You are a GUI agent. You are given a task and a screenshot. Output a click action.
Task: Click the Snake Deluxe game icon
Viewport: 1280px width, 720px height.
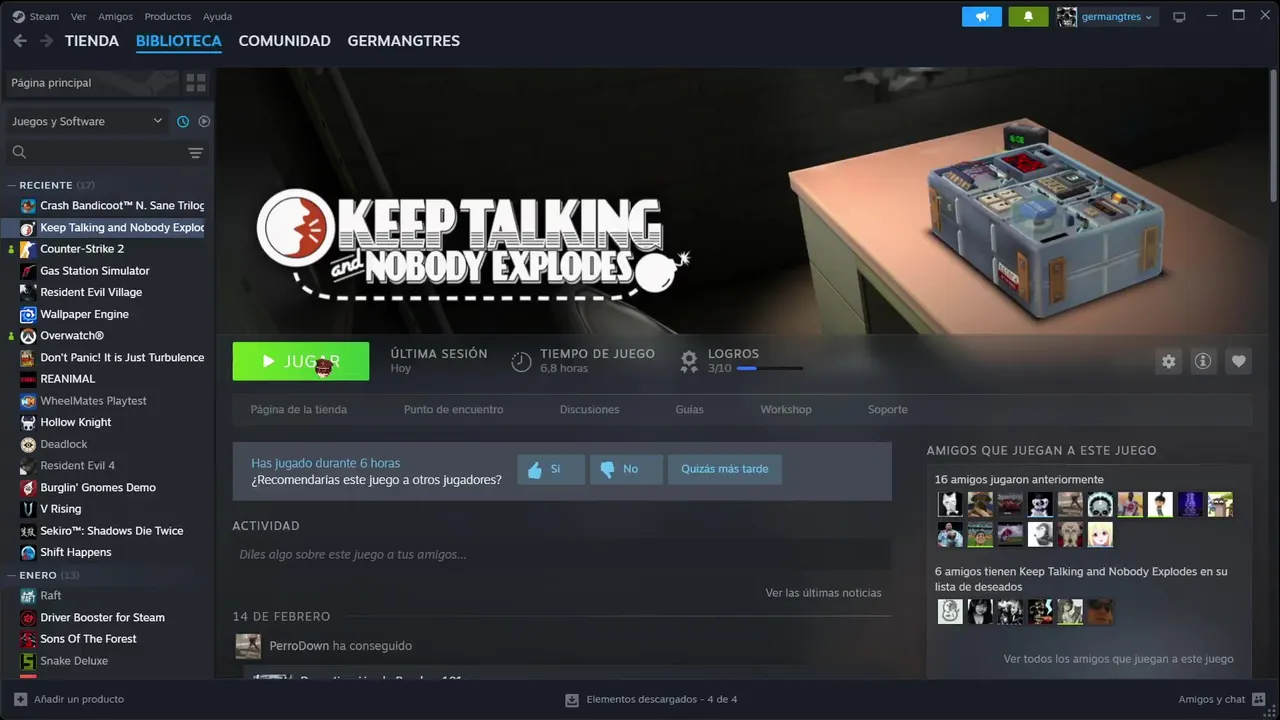click(x=28, y=661)
